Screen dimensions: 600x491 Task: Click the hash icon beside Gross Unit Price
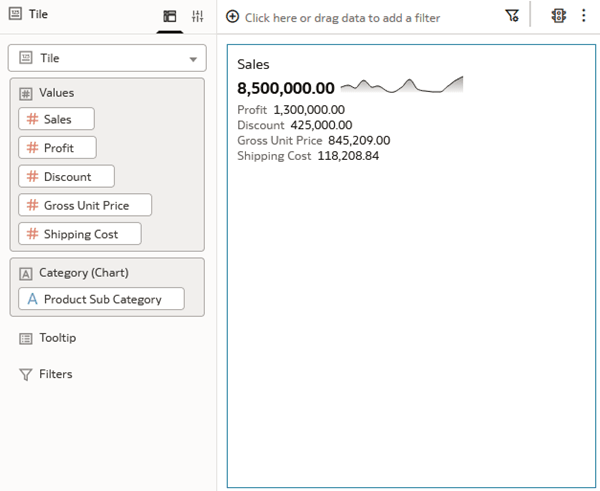(33, 205)
